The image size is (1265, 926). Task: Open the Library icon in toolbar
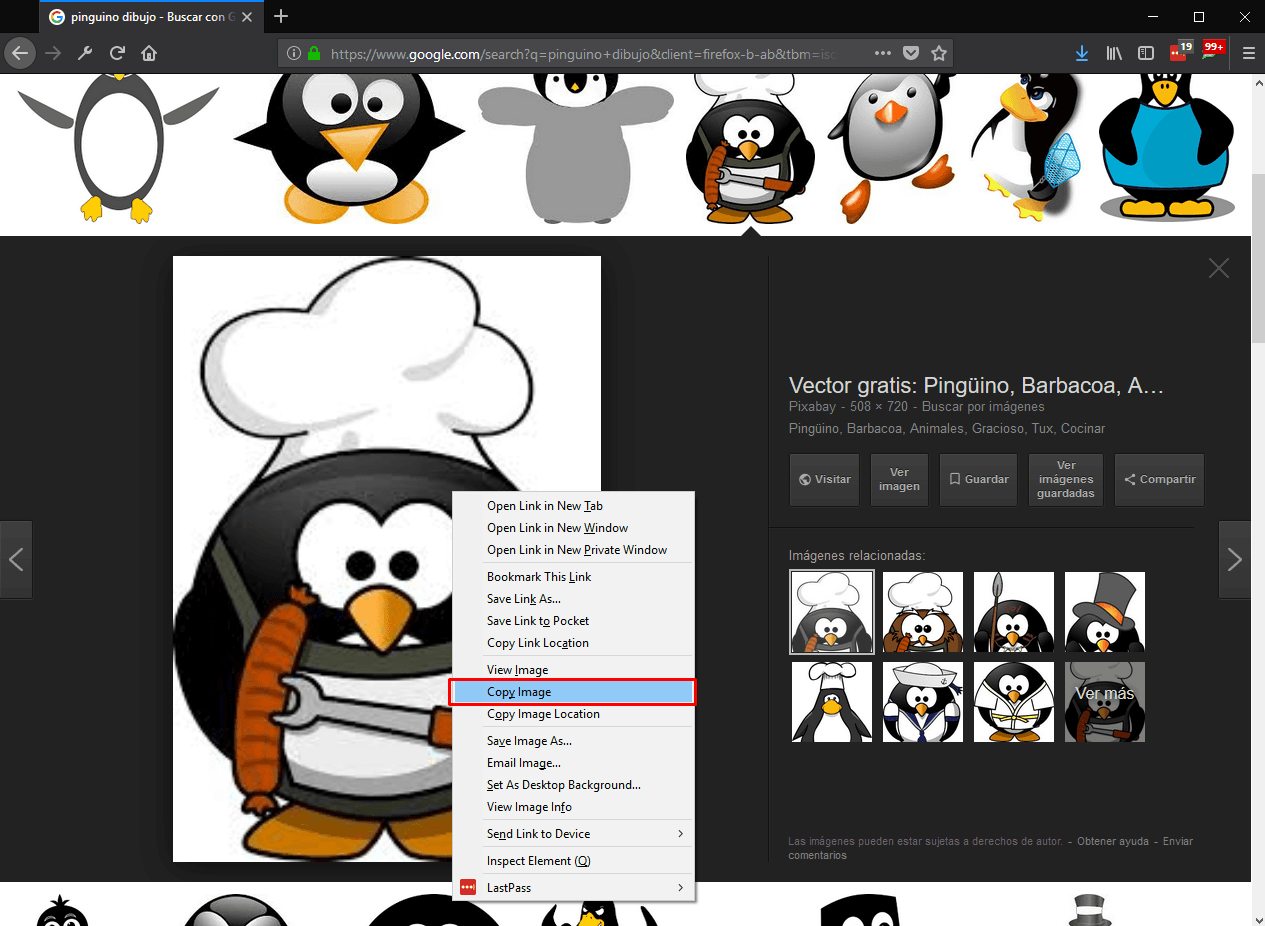click(x=1114, y=53)
